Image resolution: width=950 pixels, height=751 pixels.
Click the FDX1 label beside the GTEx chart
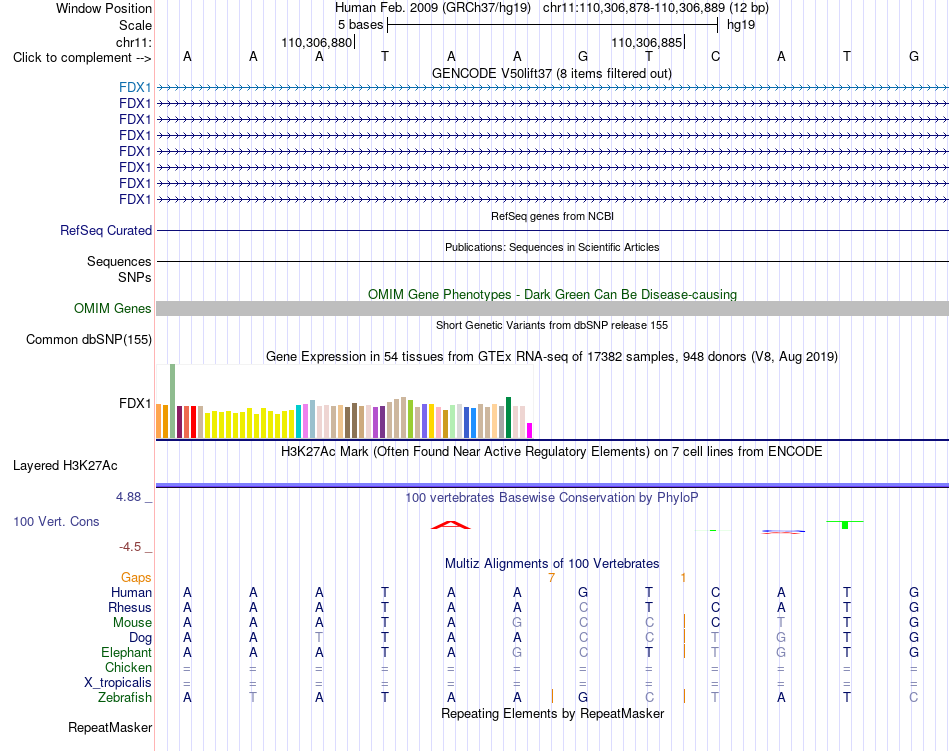click(135, 403)
